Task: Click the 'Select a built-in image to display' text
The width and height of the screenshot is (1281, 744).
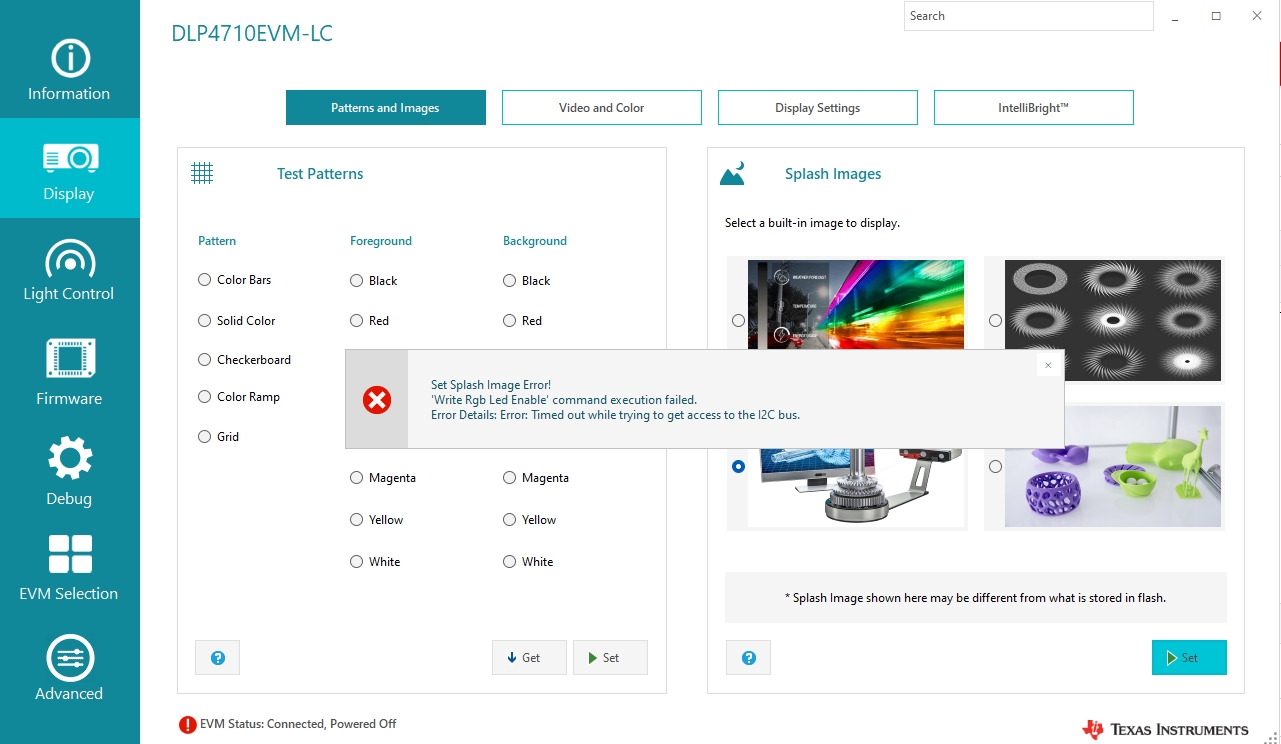Action: [812, 223]
